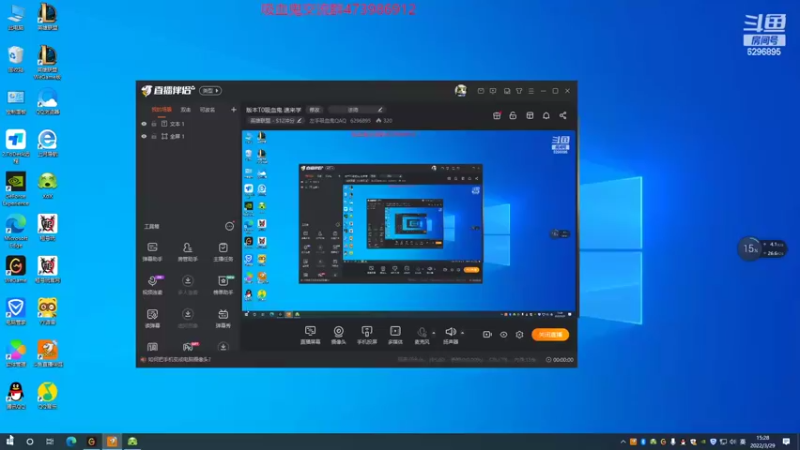
Task: Switch to the first (red) scene tab
Action: click(x=162, y=110)
